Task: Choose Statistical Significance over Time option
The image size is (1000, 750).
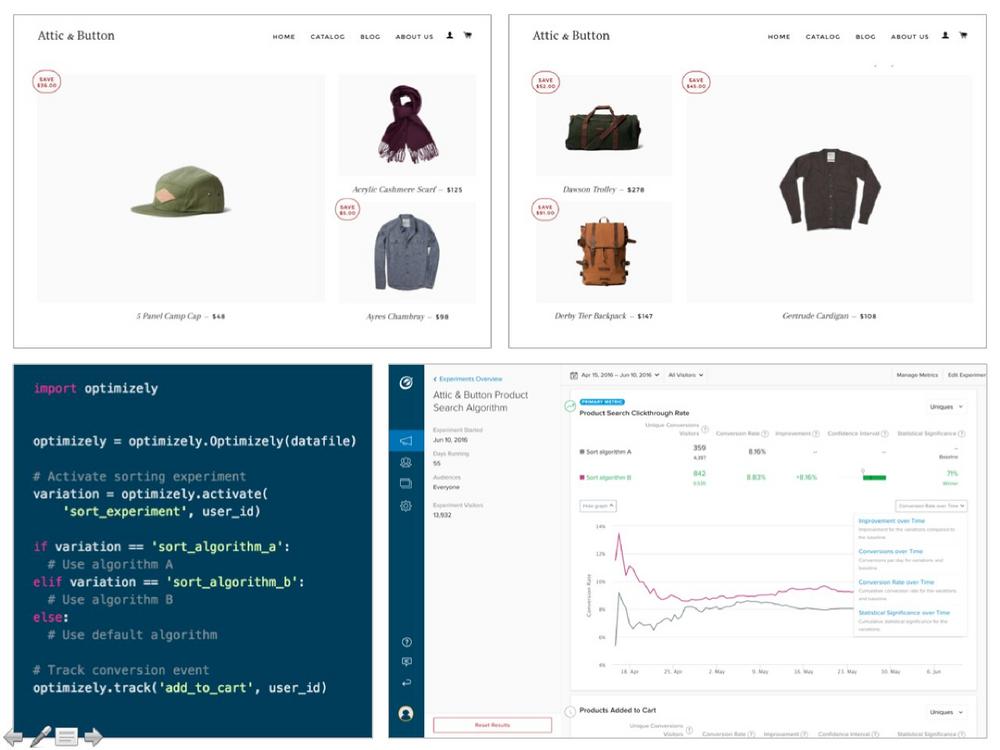Action: (904, 612)
